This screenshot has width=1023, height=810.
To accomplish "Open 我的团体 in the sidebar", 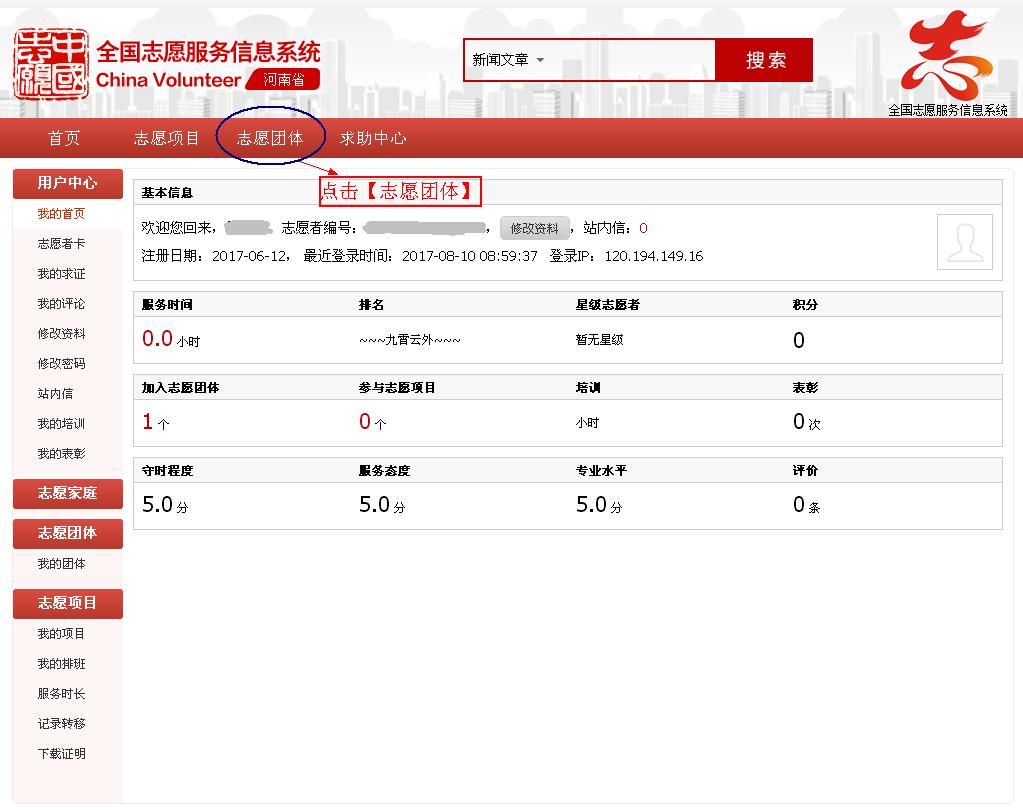I will tap(61, 564).
